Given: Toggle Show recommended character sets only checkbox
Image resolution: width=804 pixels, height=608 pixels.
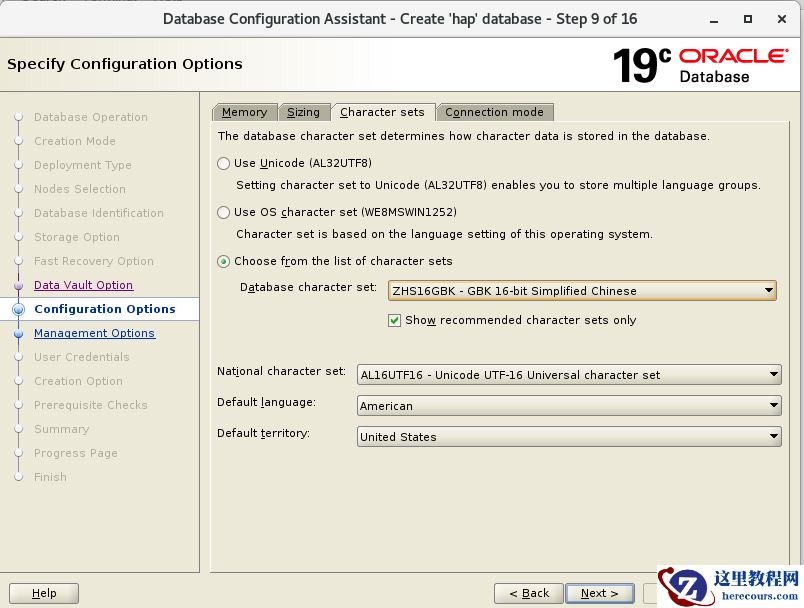Looking at the screenshot, I should click(x=394, y=320).
